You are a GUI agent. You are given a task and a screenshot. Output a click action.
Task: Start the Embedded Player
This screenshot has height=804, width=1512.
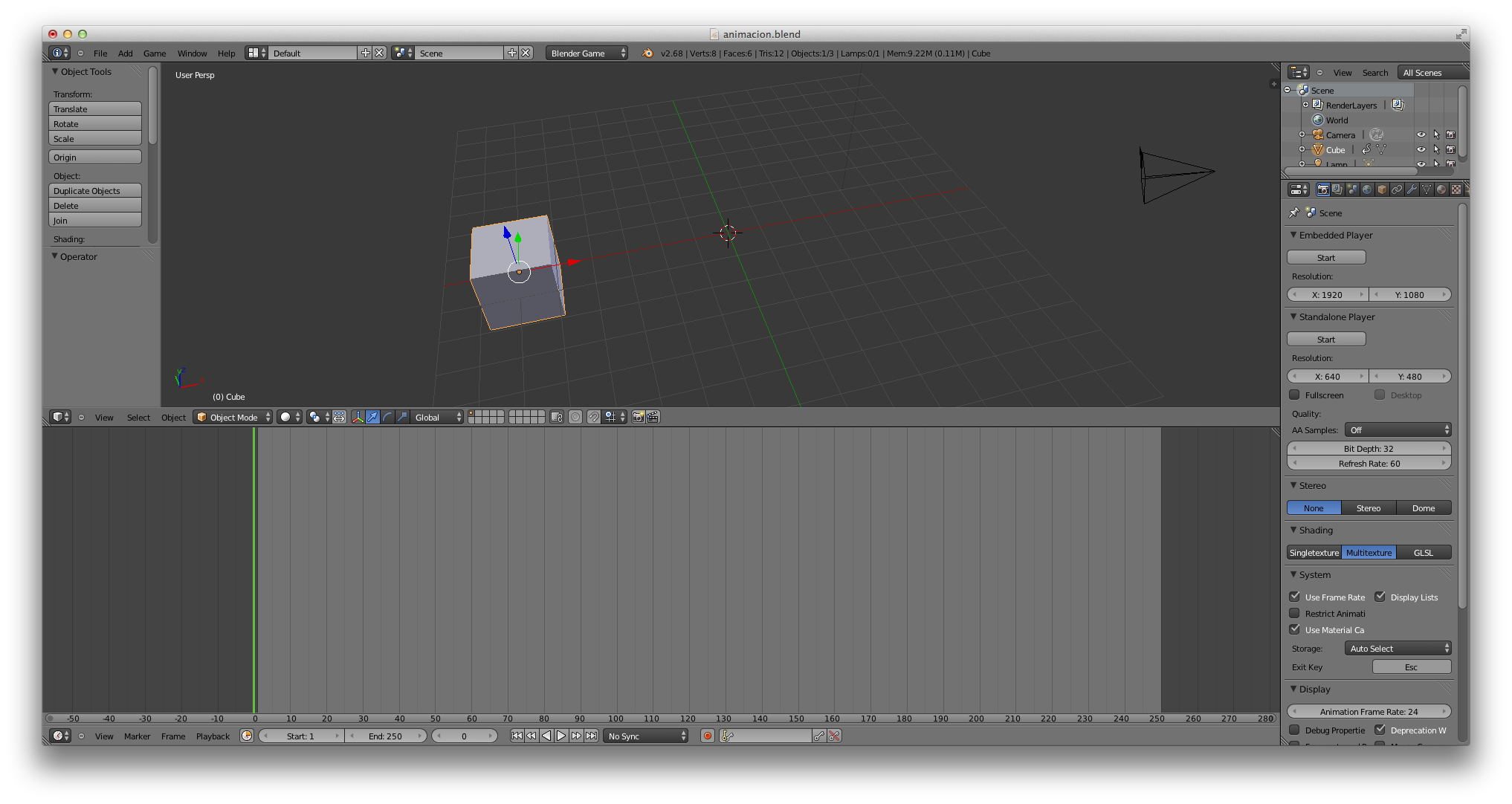(x=1325, y=258)
